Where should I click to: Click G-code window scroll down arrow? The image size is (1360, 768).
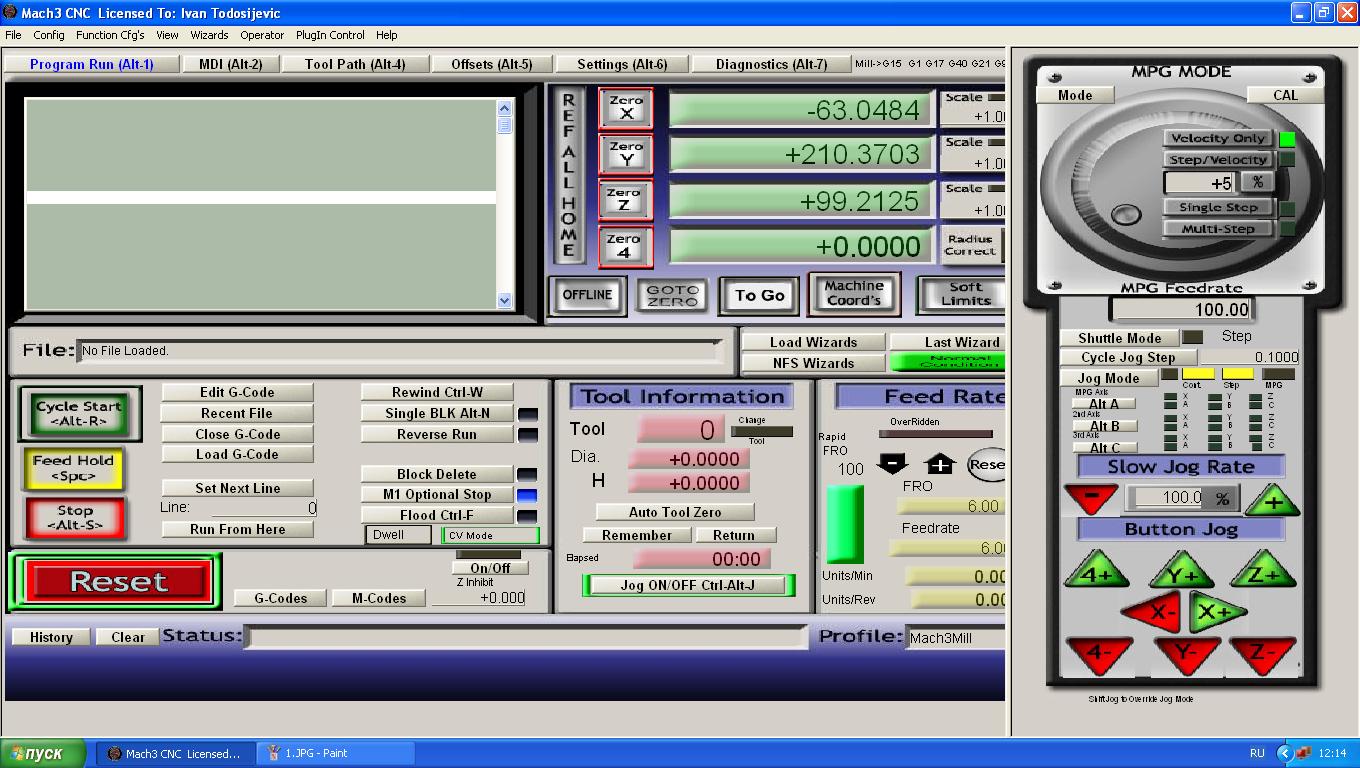[x=504, y=300]
